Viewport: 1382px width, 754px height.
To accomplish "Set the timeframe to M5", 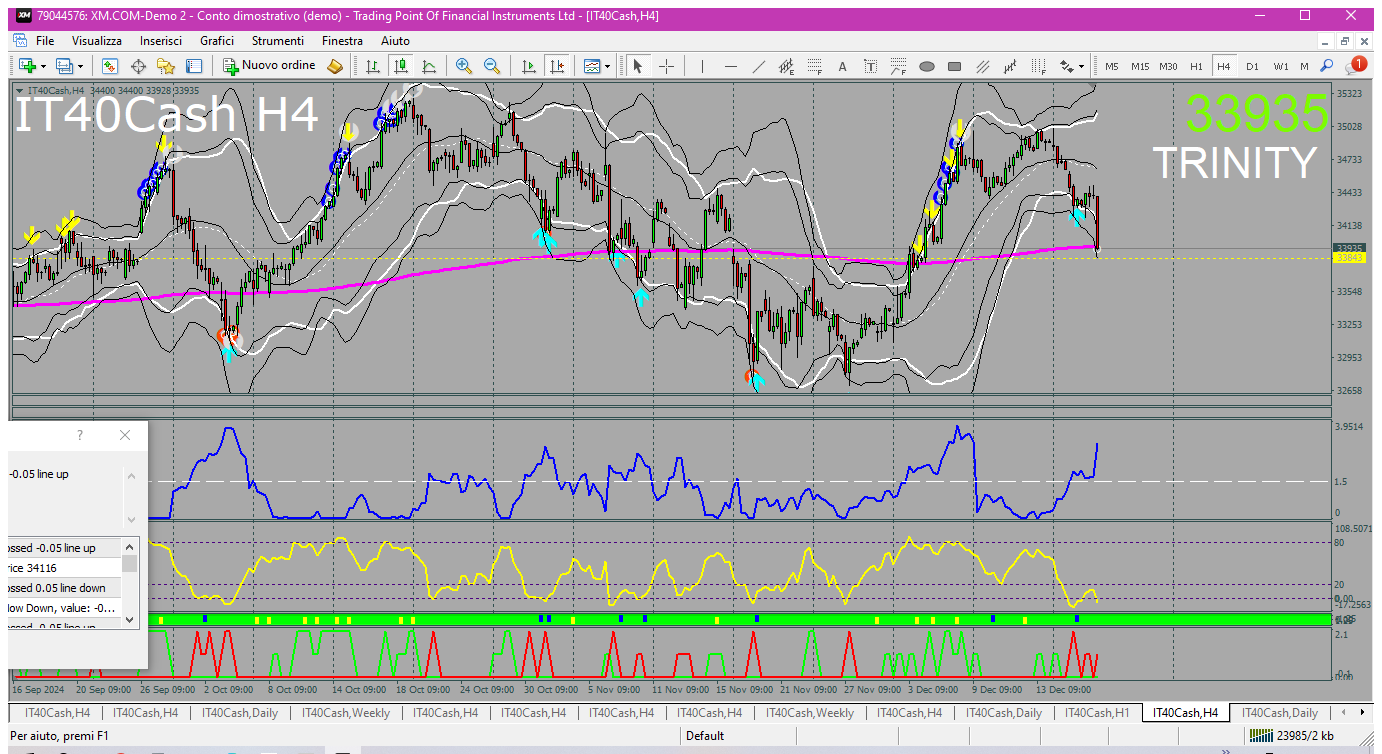I will point(1112,66).
